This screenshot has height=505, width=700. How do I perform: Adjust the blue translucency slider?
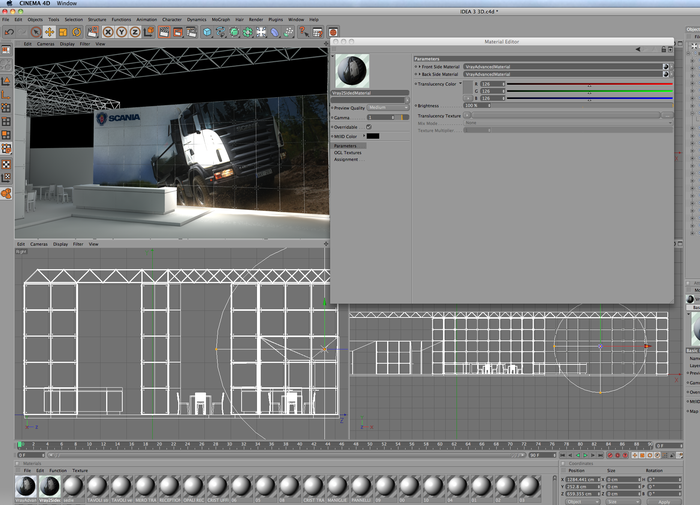pos(589,99)
